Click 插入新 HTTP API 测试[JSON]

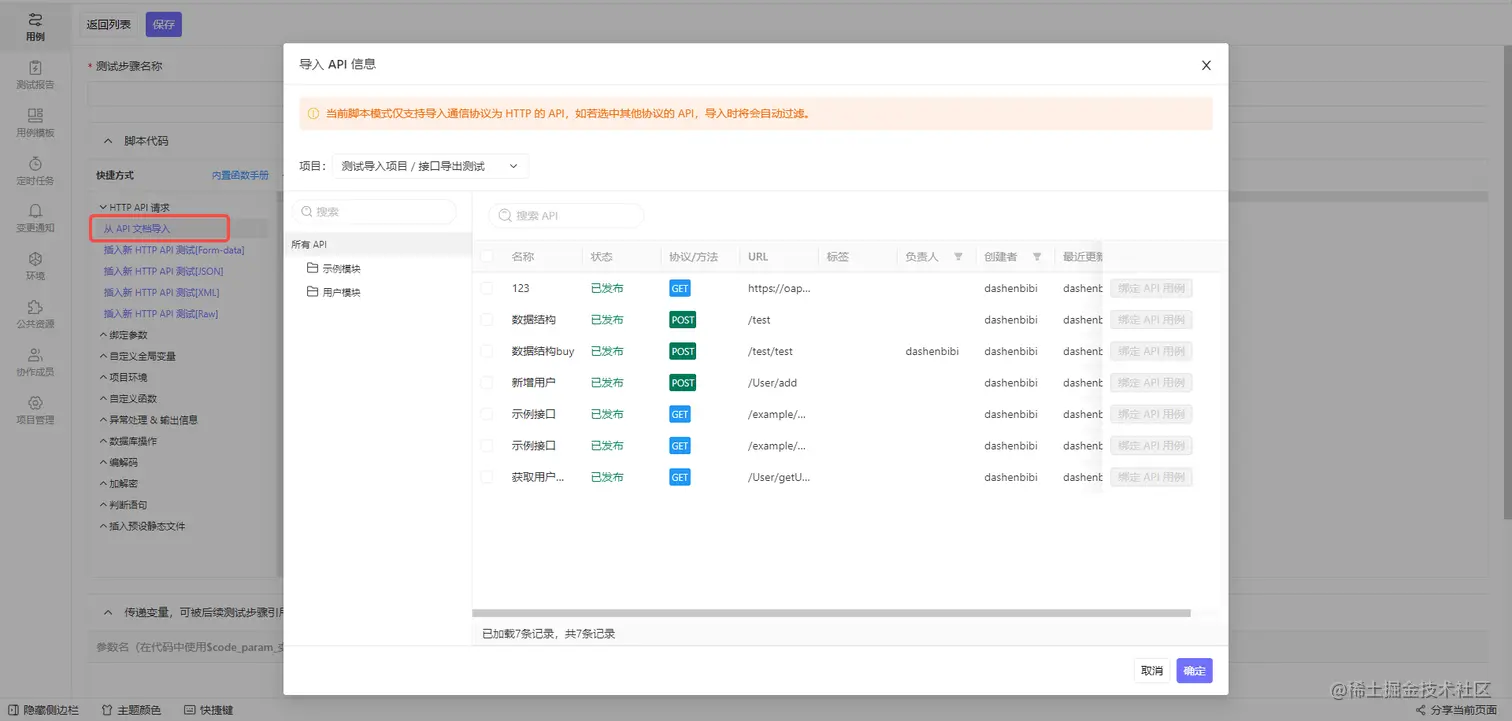tap(163, 271)
